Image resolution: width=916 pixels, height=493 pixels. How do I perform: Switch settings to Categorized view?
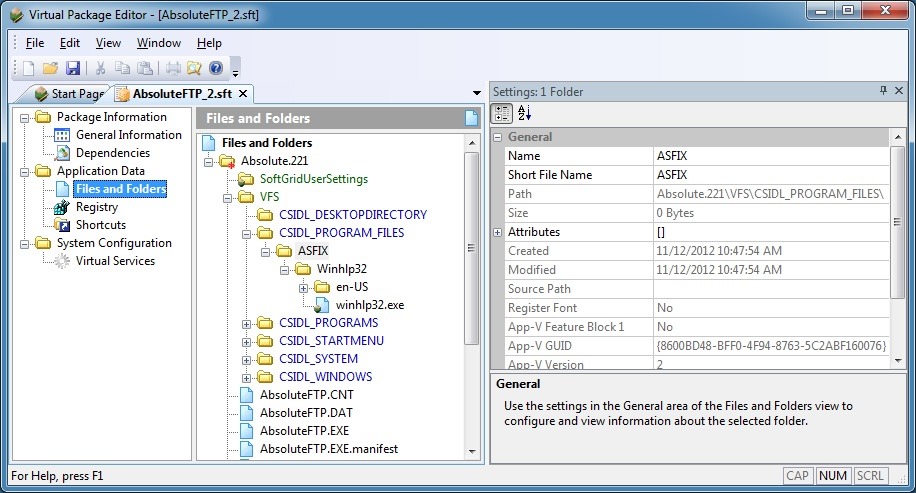coord(502,113)
